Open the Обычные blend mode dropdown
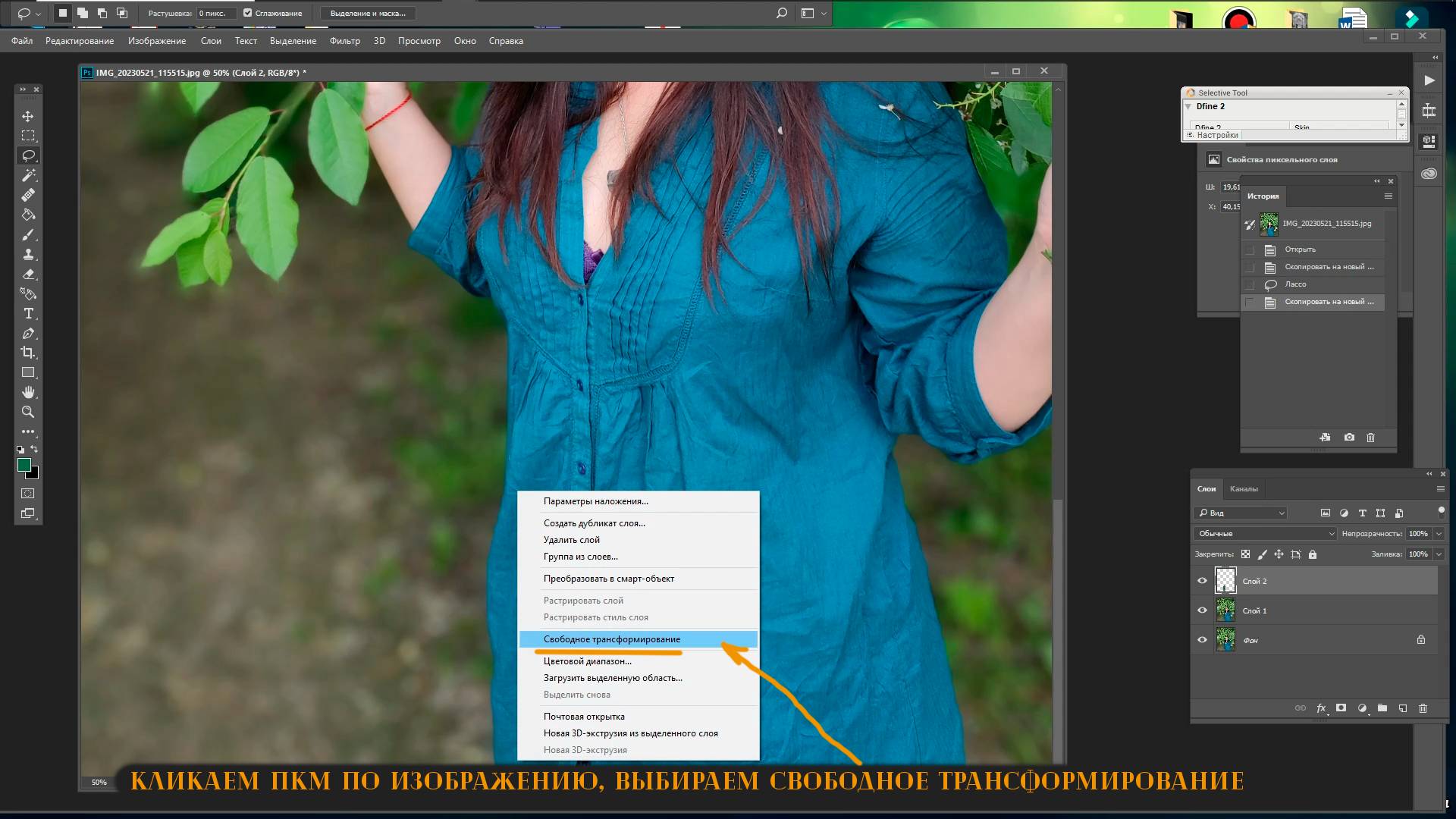Viewport: 1456px width, 819px height. coord(1266,534)
